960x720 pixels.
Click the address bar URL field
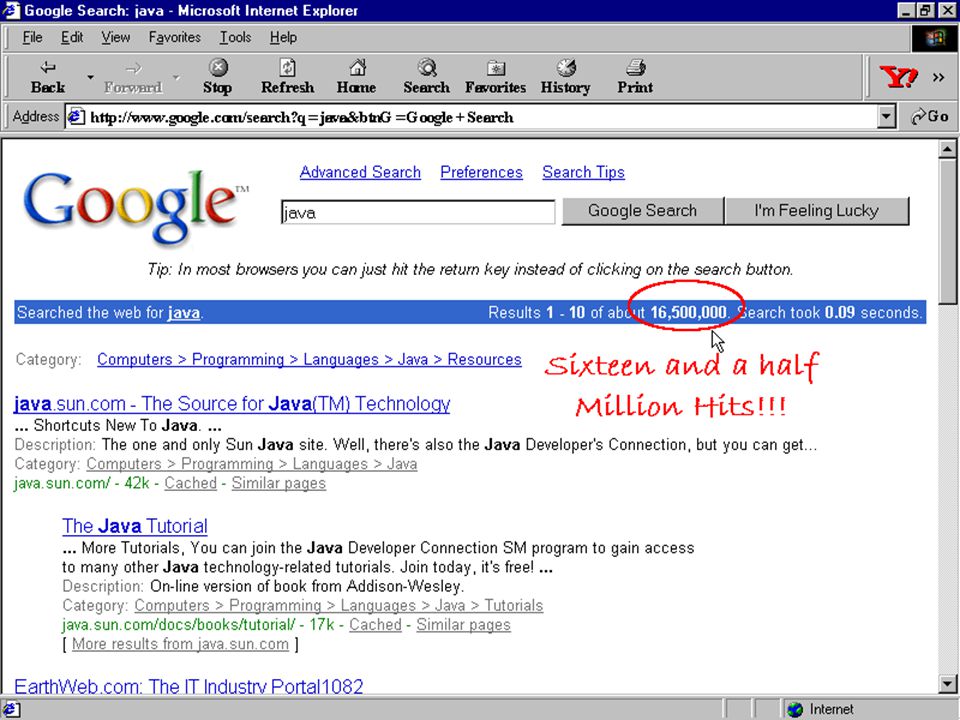(x=471, y=116)
